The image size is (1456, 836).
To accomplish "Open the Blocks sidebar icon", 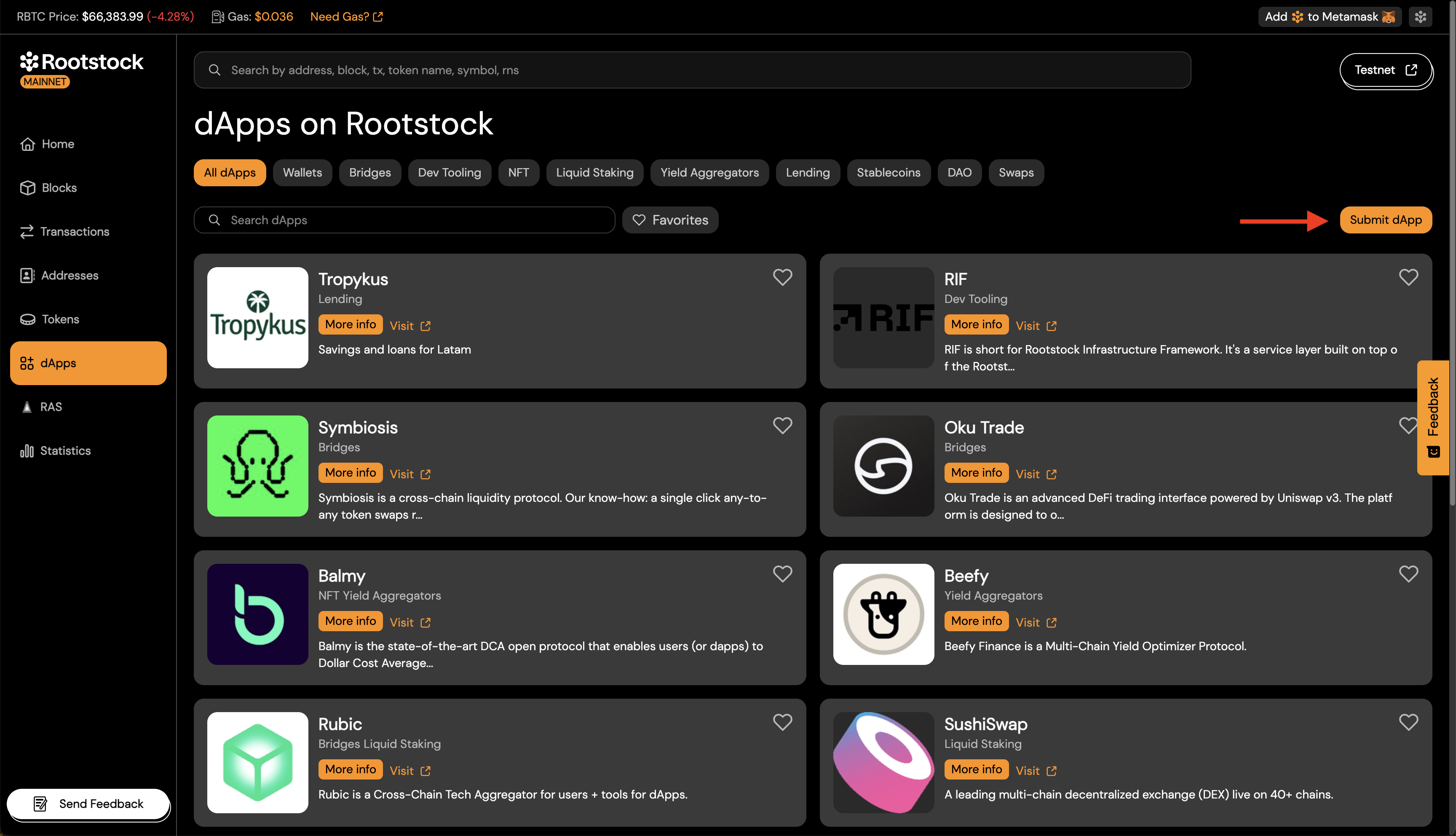I will tap(27, 188).
